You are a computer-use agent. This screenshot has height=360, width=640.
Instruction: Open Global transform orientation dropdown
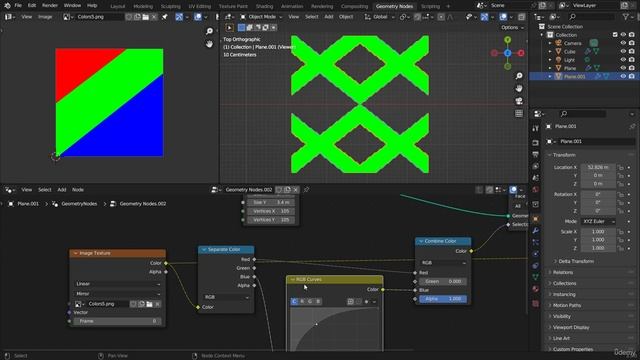pos(380,17)
